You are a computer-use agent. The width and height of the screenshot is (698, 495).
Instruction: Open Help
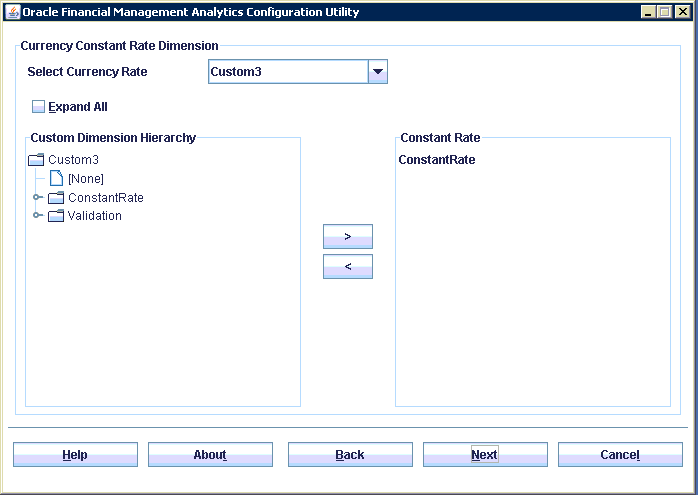point(75,454)
